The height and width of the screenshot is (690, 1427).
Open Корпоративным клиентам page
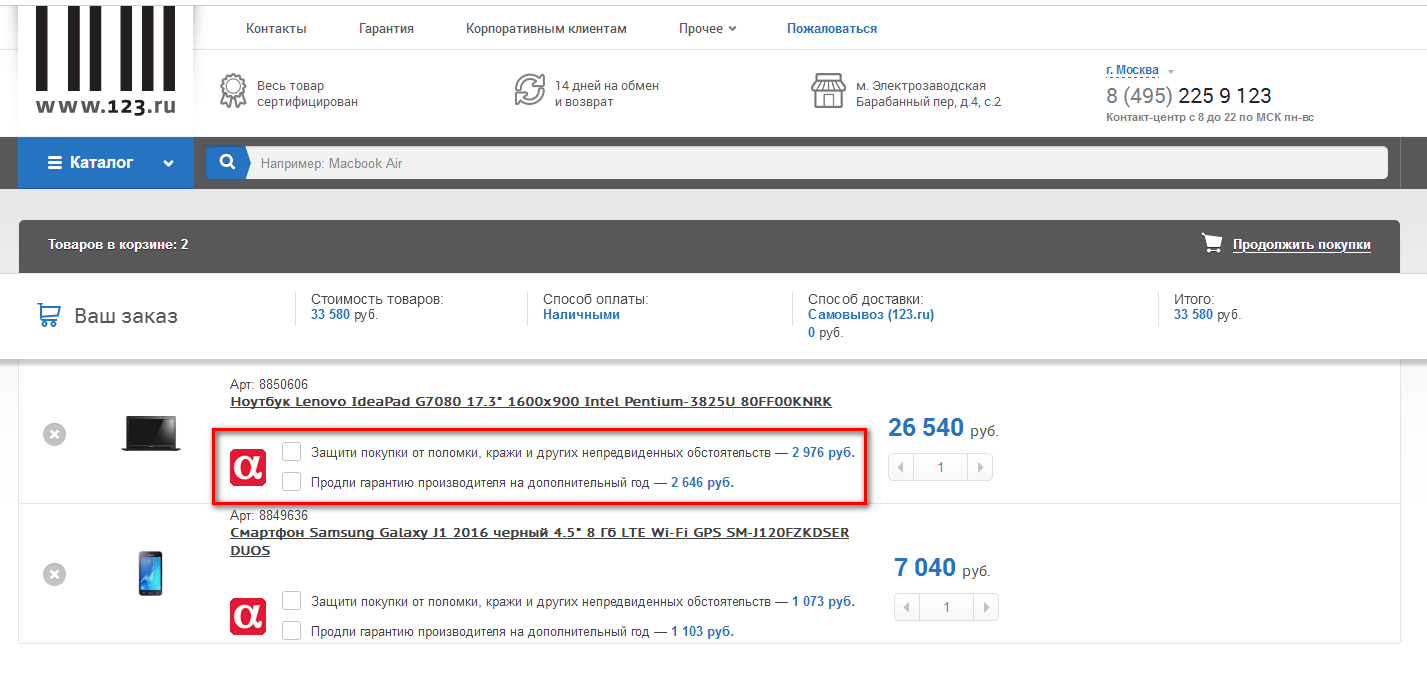pyautogui.click(x=546, y=29)
